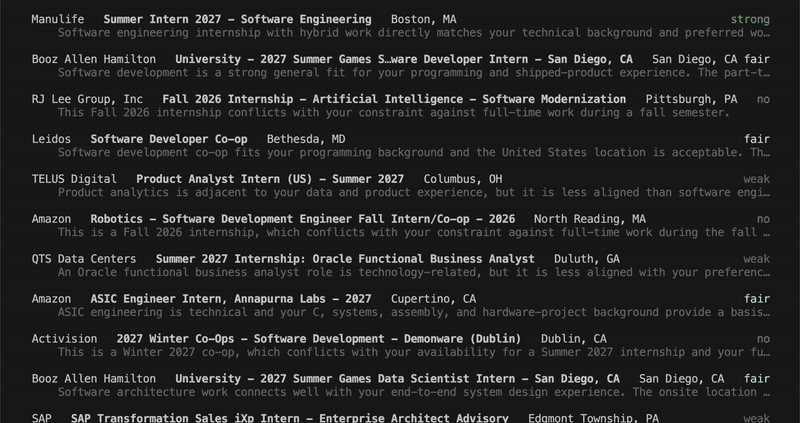The height and width of the screenshot is (423, 800).
Task: Select the QTS Data Centers company name
Action: click(84, 259)
